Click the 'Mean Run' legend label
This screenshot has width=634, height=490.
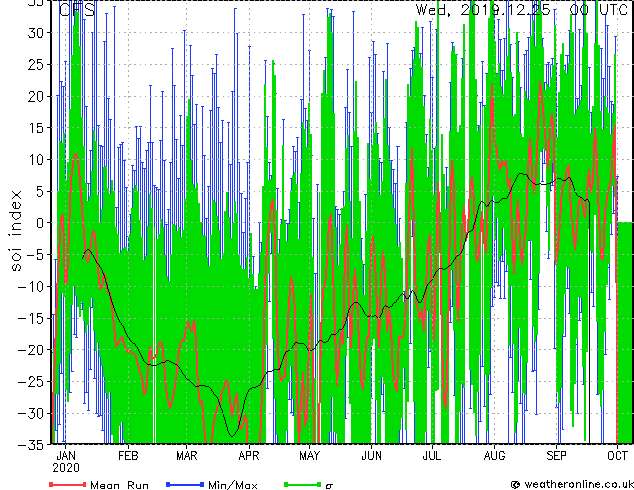[119, 485]
